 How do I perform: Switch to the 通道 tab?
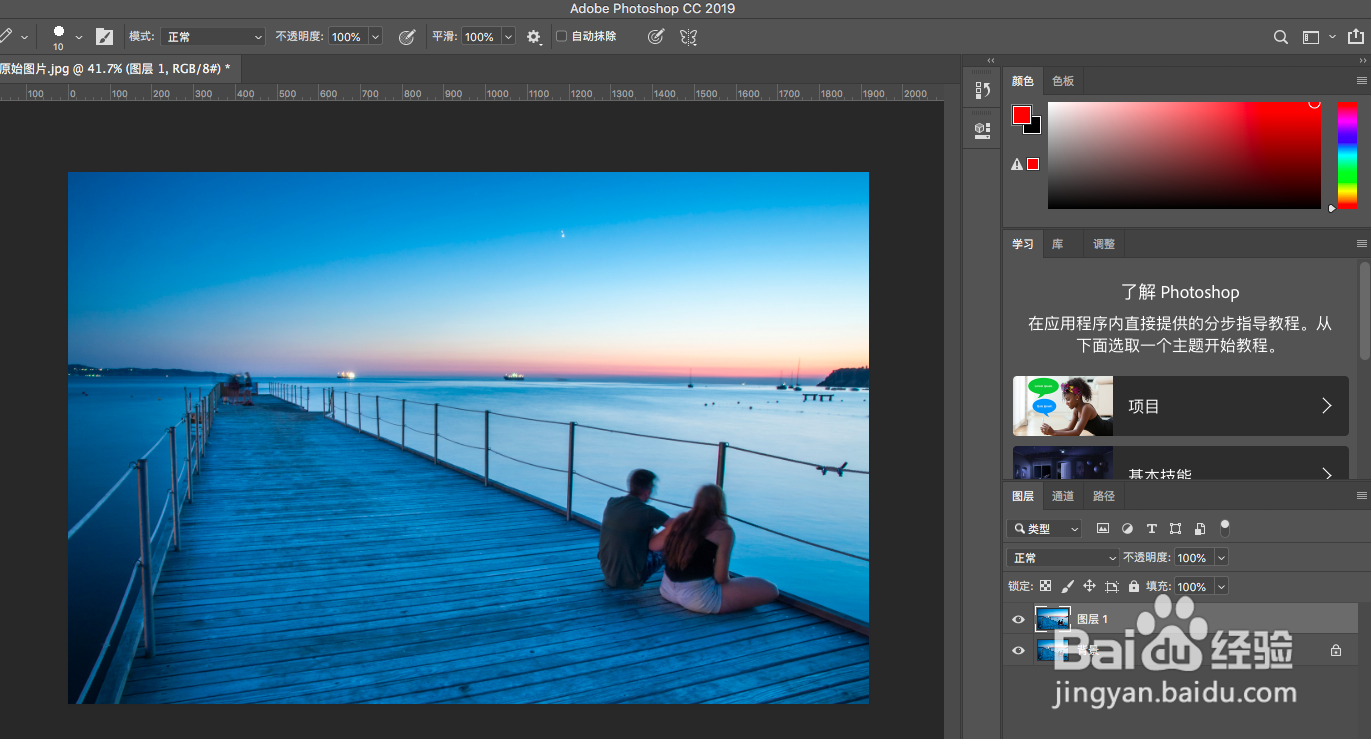pos(1063,496)
